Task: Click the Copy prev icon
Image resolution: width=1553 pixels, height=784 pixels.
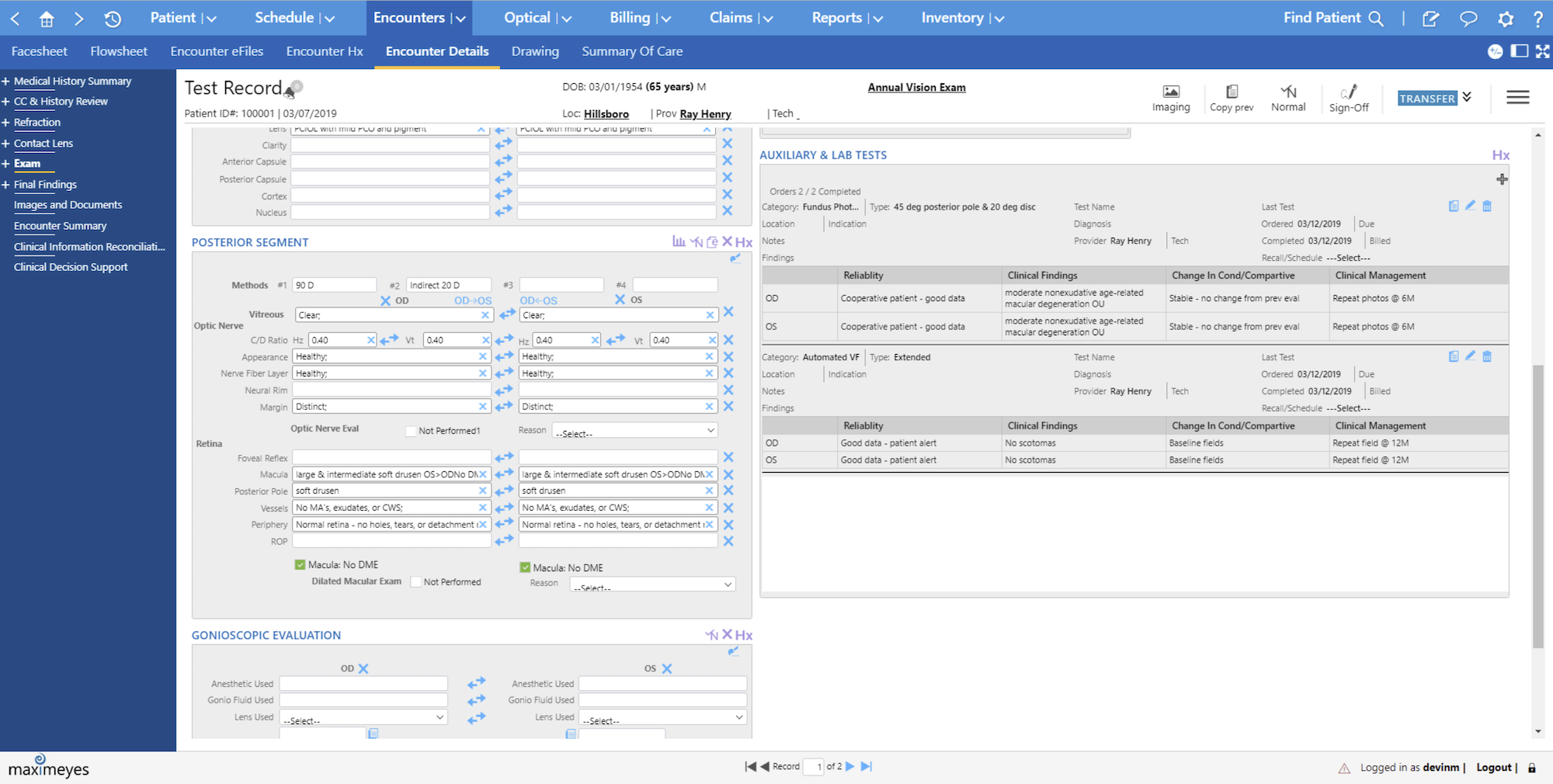Action: [1232, 99]
